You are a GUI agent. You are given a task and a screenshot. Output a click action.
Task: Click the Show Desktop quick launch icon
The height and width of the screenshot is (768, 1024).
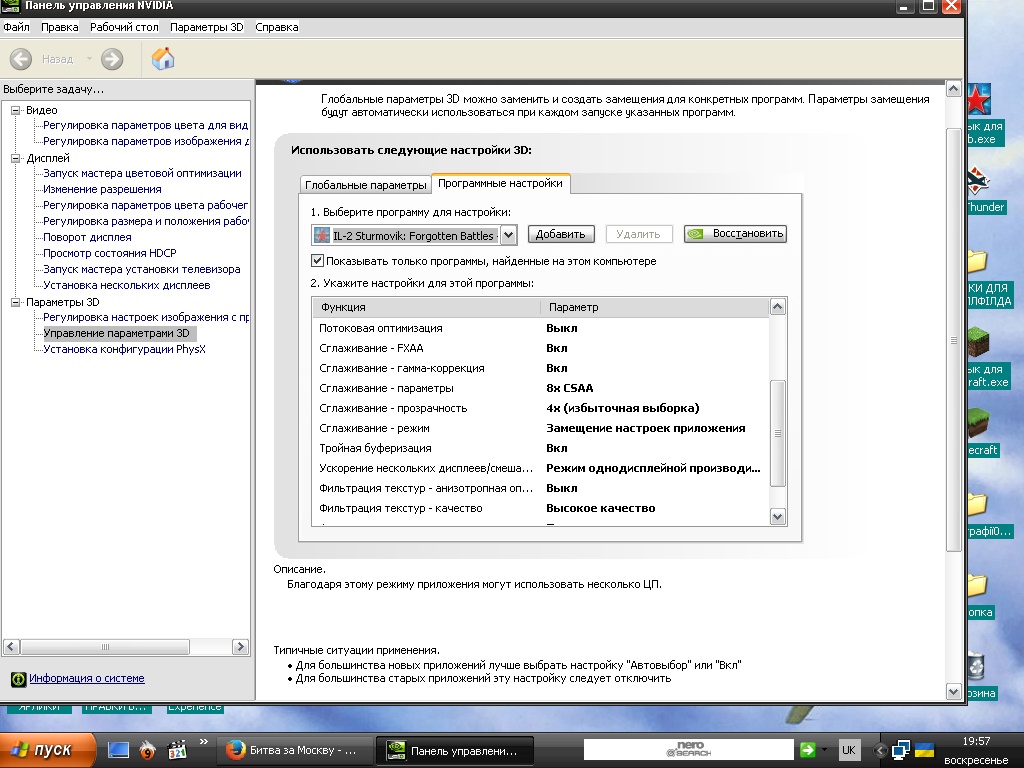119,750
